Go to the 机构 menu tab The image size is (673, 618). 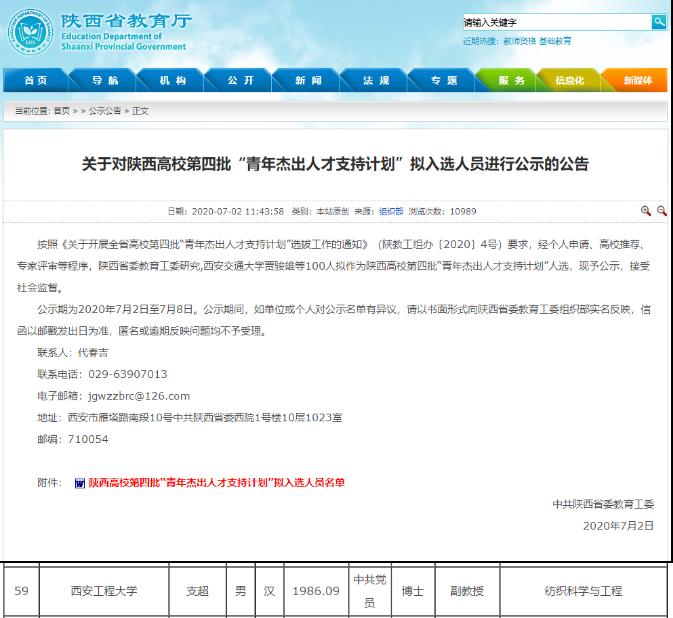click(172, 80)
